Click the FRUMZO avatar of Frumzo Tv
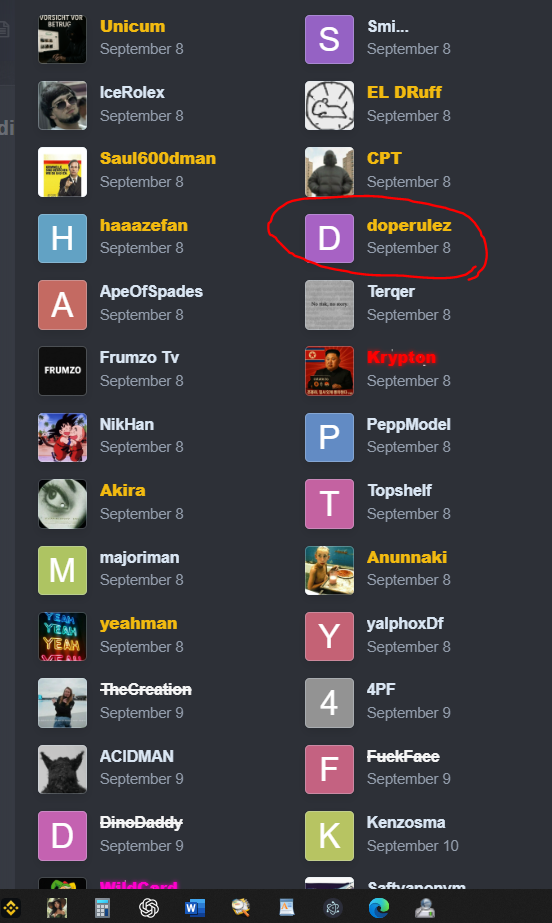 tap(62, 371)
